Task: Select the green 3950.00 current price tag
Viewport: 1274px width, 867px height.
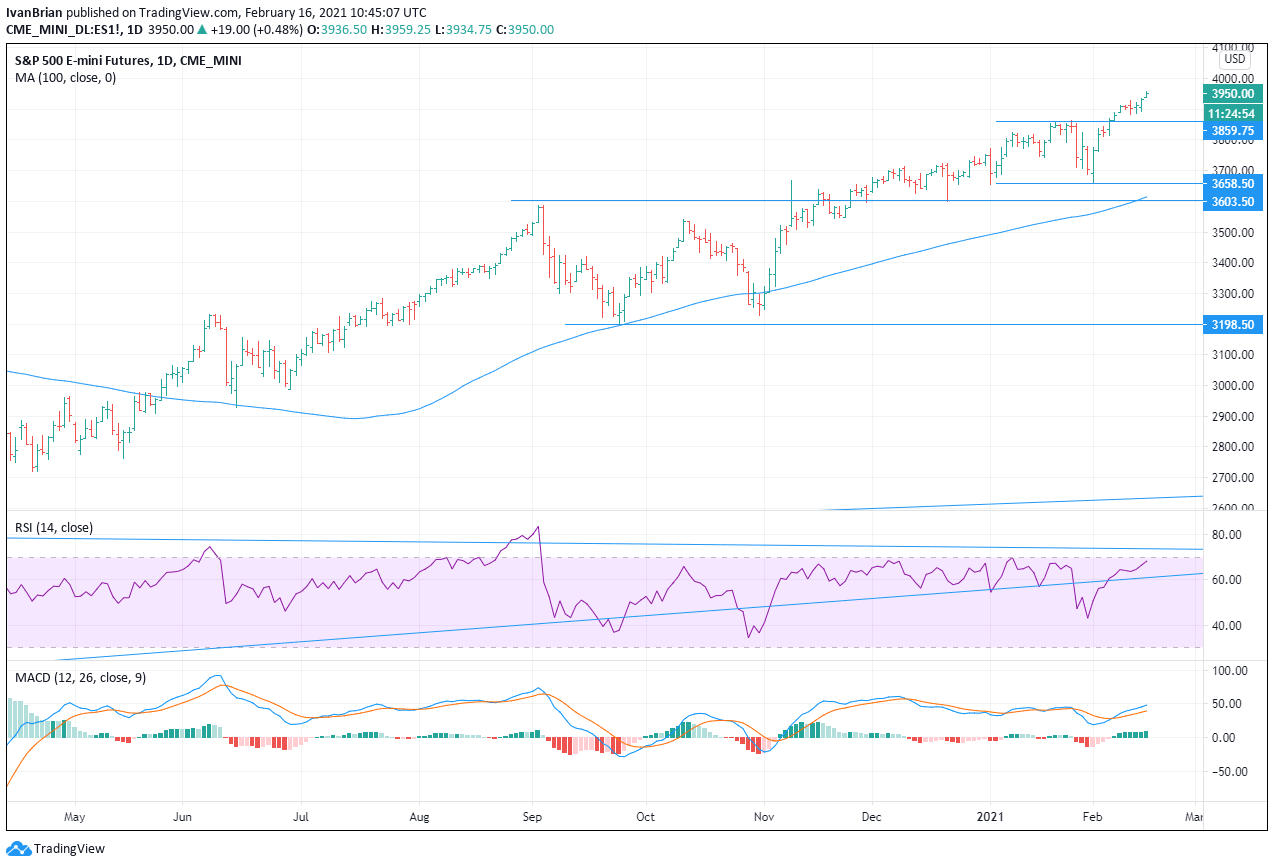Action: coord(1233,94)
